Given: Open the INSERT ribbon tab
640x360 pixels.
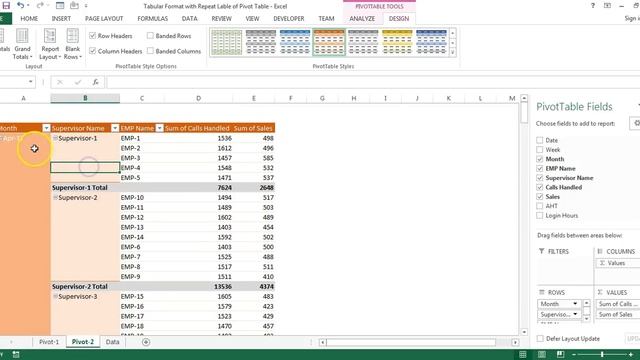Looking at the screenshot, I should 61,19.
